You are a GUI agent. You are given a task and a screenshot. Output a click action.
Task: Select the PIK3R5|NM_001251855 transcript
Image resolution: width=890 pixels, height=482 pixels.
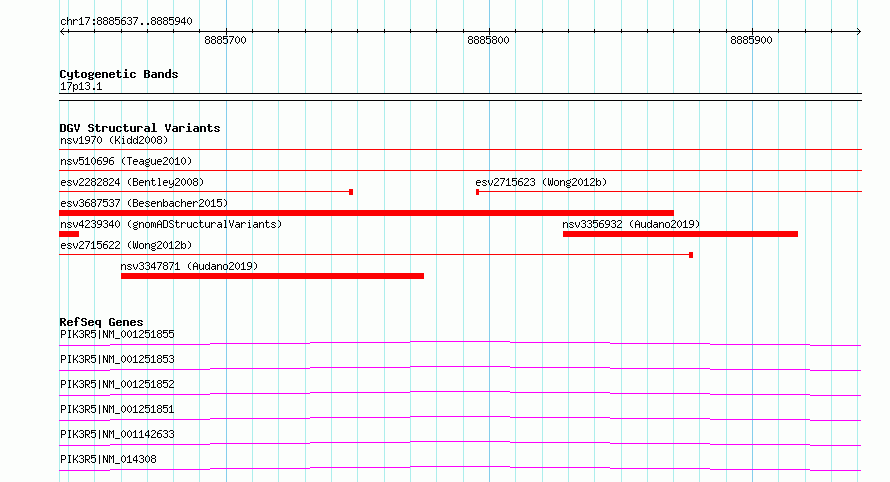tap(117, 334)
